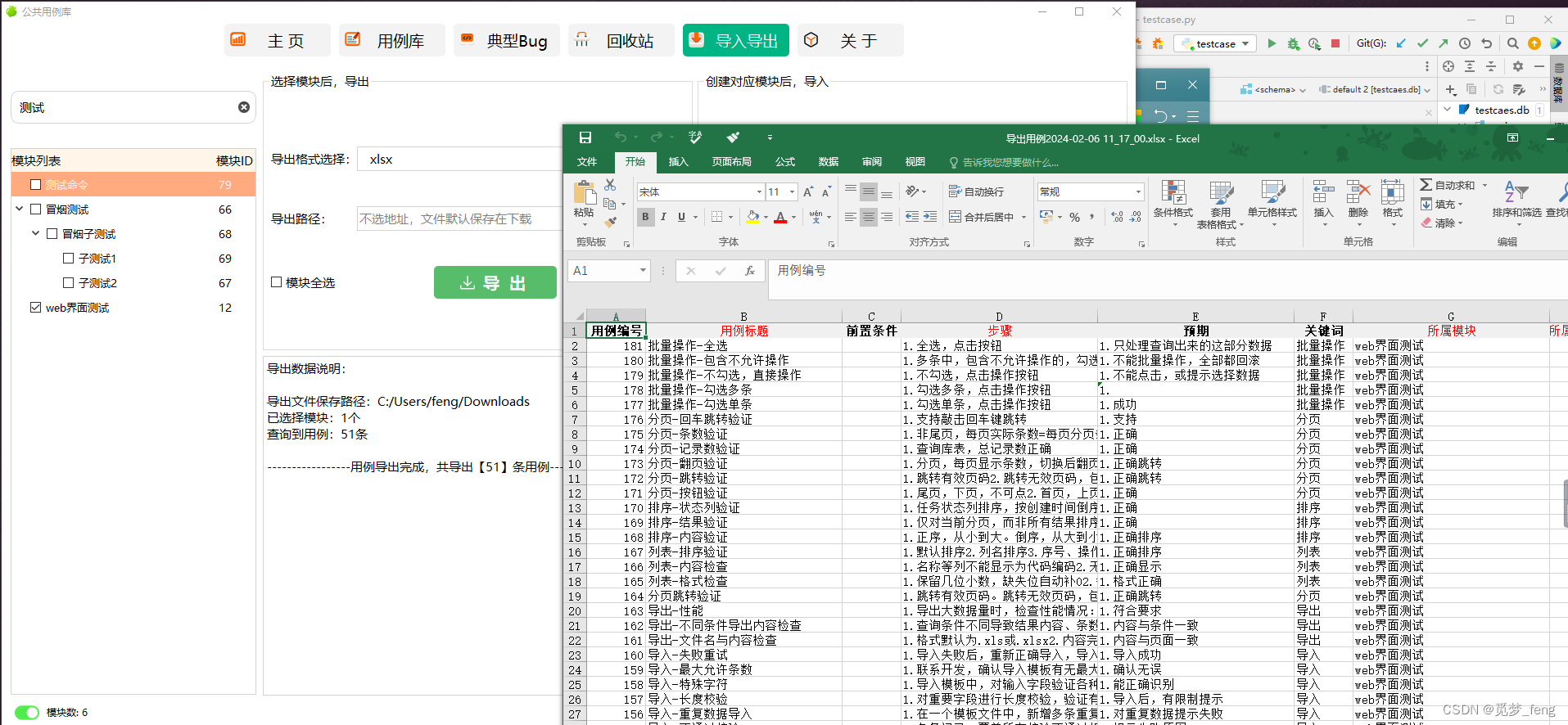Image resolution: width=1568 pixels, height=725 pixels.
Task: Open the 自动求和 AutoSum dropdown arrow
Action: pos(1484,186)
